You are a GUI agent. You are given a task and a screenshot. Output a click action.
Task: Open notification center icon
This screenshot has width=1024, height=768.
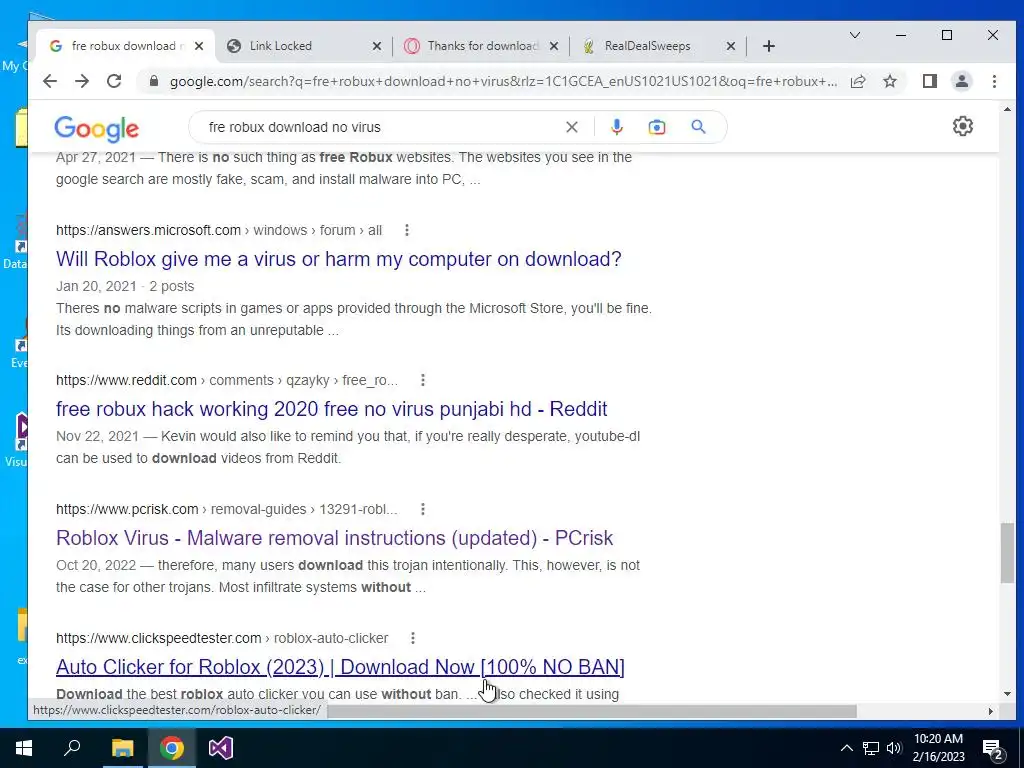993,748
